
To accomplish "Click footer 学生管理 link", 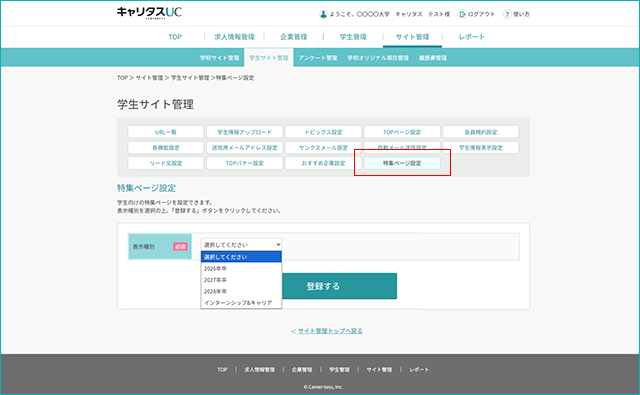I will 339,370.
